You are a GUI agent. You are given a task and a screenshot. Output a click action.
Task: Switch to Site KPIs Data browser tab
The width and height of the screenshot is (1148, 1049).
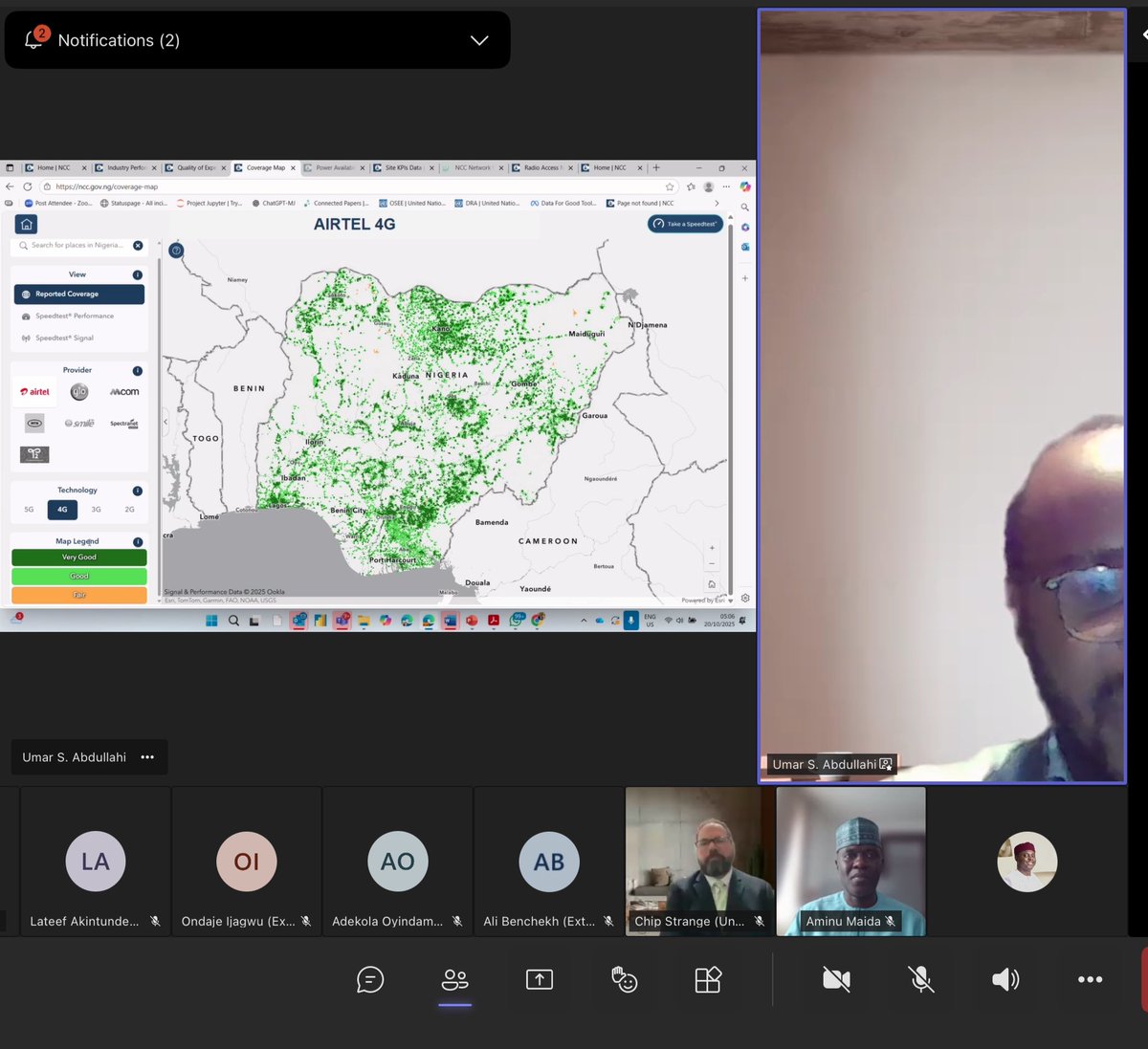[x=404, y=167]
